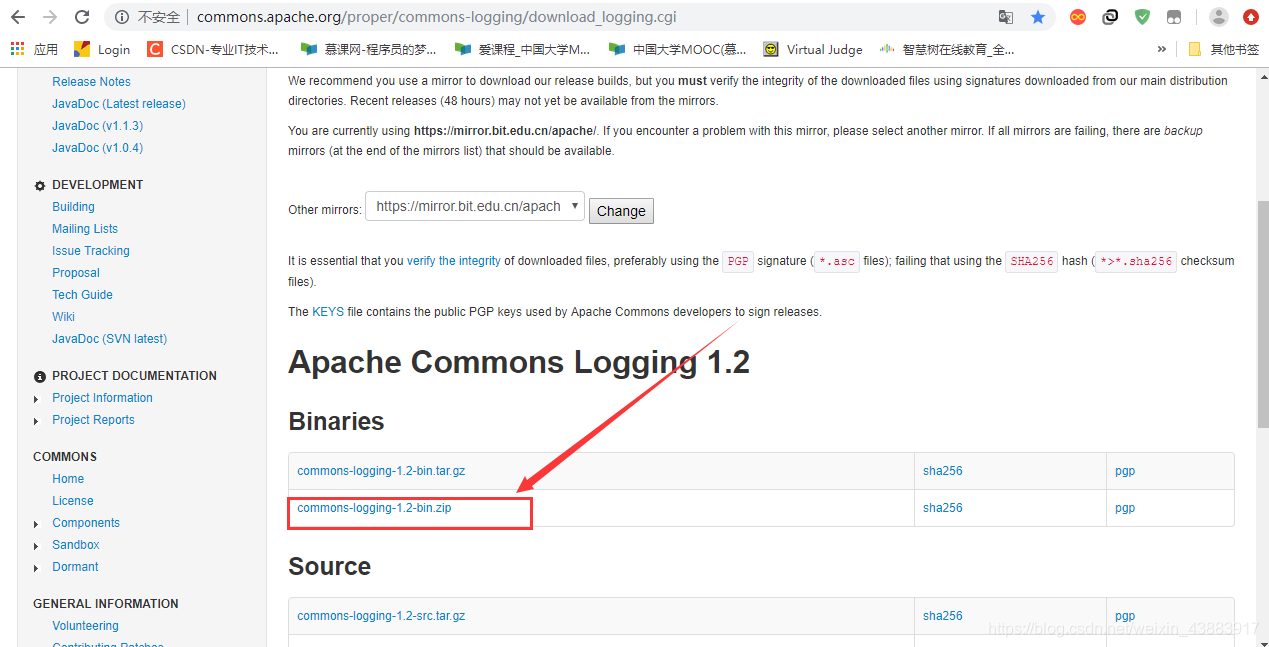Viewport: 1269px width, 647px height.
Task: Translate this page via the address-bar icon
Action: [x=1006, y=17]
